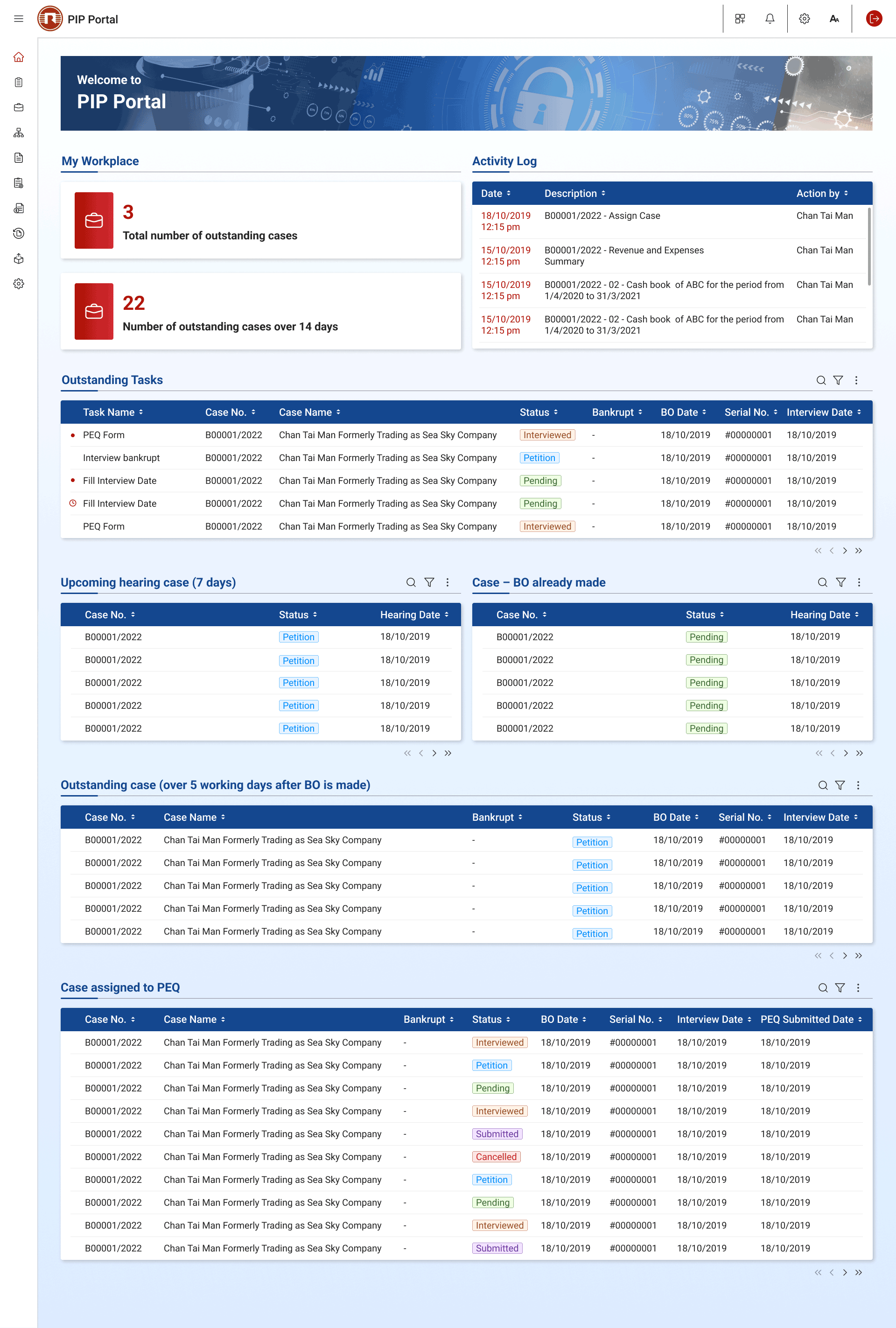The image size is (896, 1328).
Task: Search within the Outstanding Tasks section
Action: (x=820, y=380)
